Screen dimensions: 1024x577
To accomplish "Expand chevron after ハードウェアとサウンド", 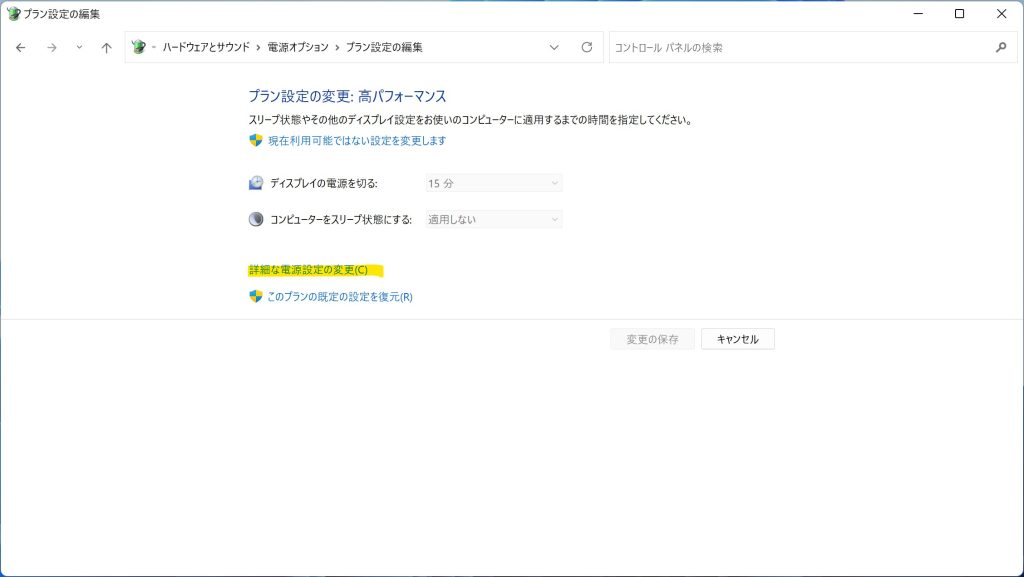I will pyautogui.click(x=259, y=48).
